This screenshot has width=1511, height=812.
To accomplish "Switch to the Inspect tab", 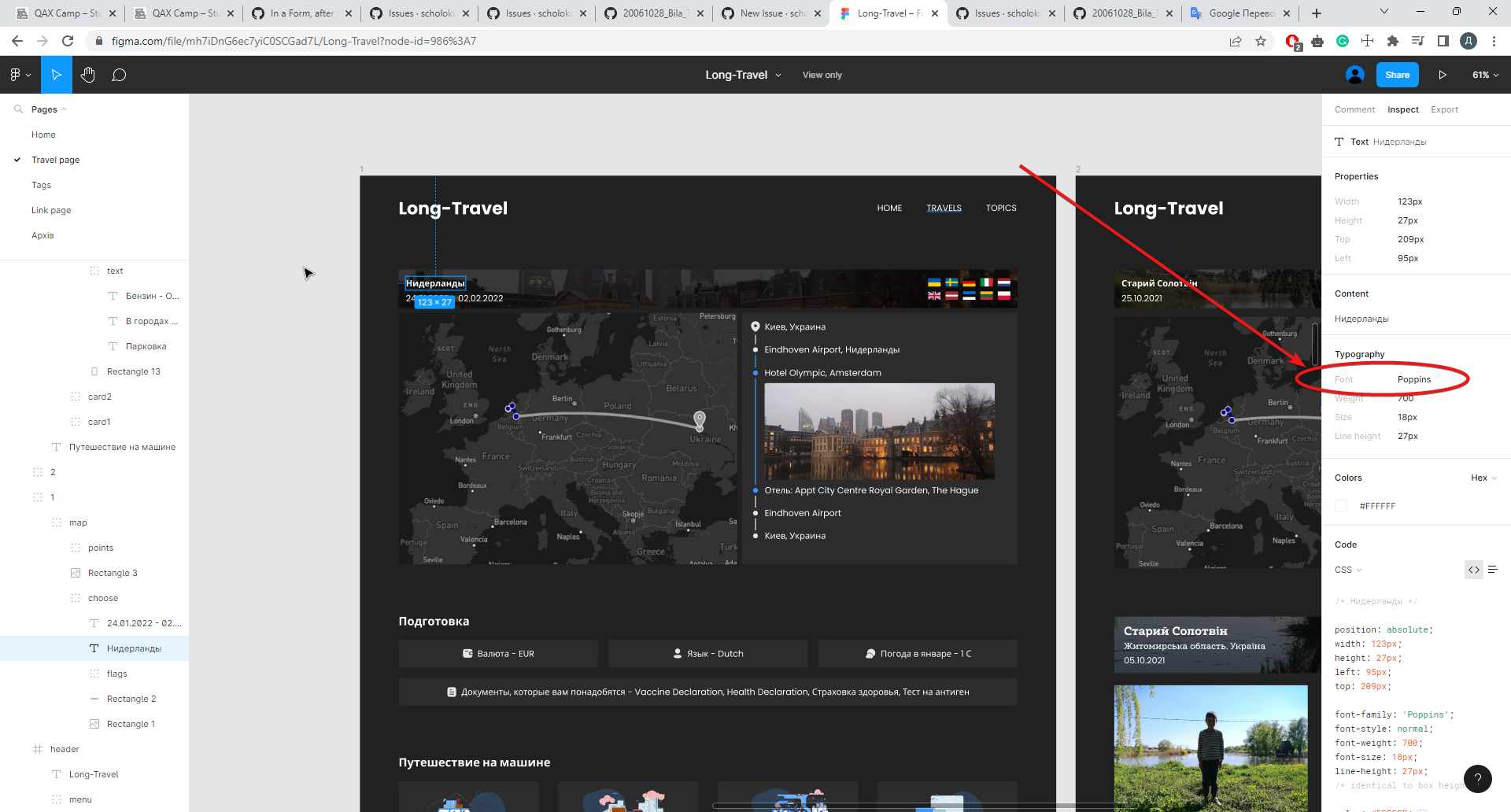I will (x=1402, y=109).
